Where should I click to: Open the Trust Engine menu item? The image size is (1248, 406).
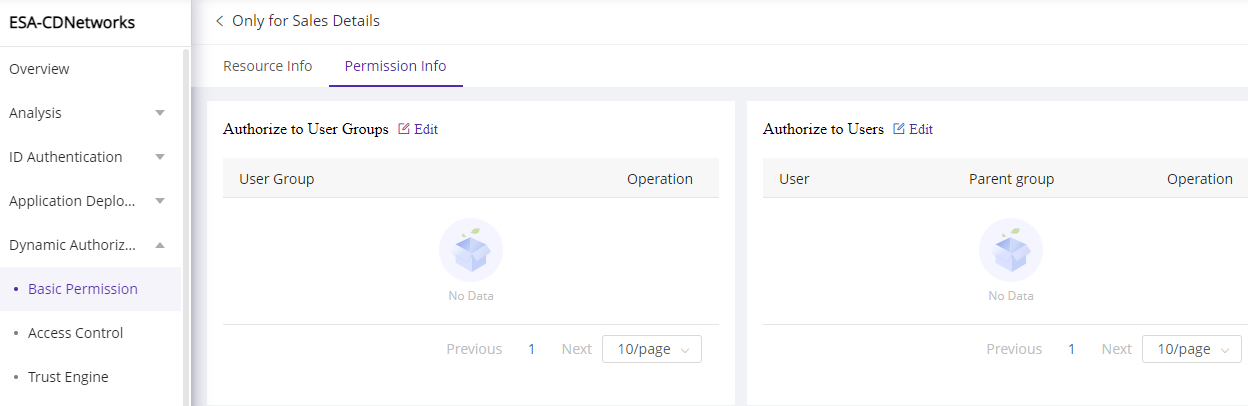point(68,377)
